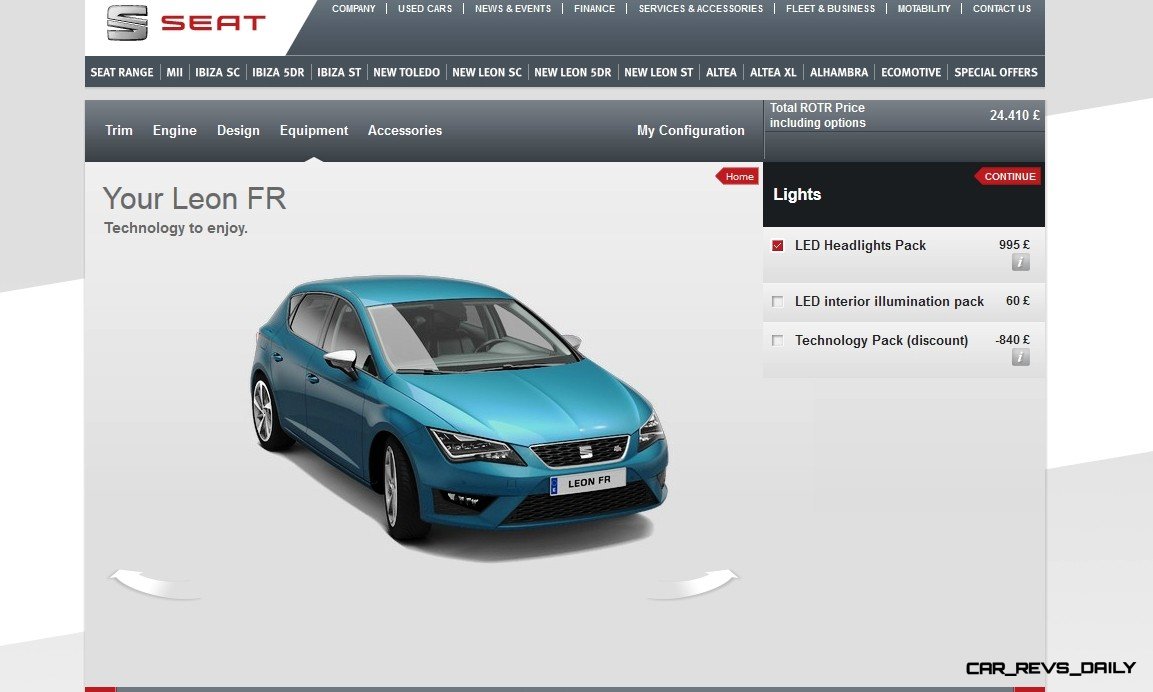
Task: Switch to the Engine tab
Action: click(175, 130)
